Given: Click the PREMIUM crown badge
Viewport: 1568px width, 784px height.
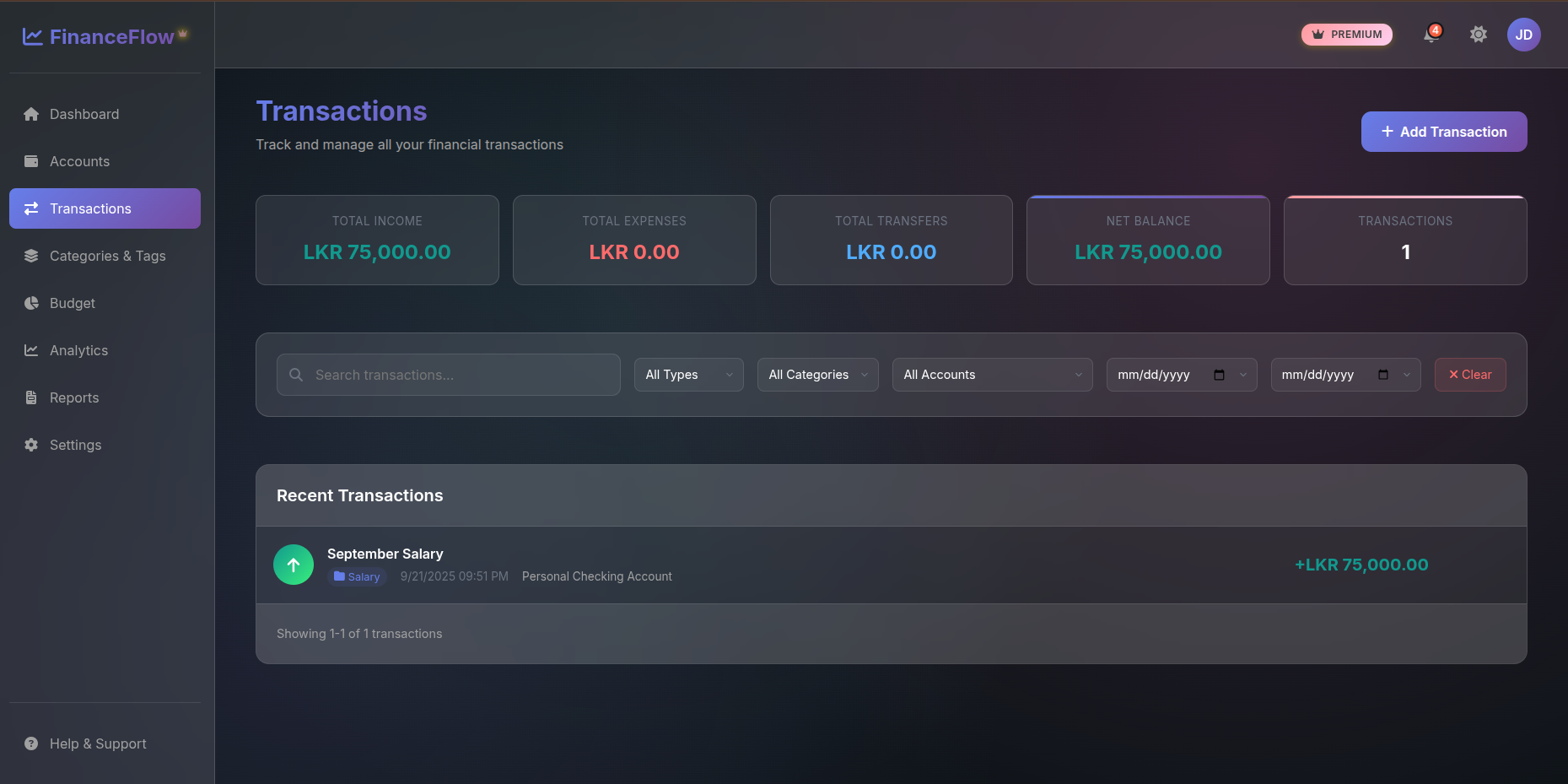Looking at the screenshot, I should coord(1346,35).
